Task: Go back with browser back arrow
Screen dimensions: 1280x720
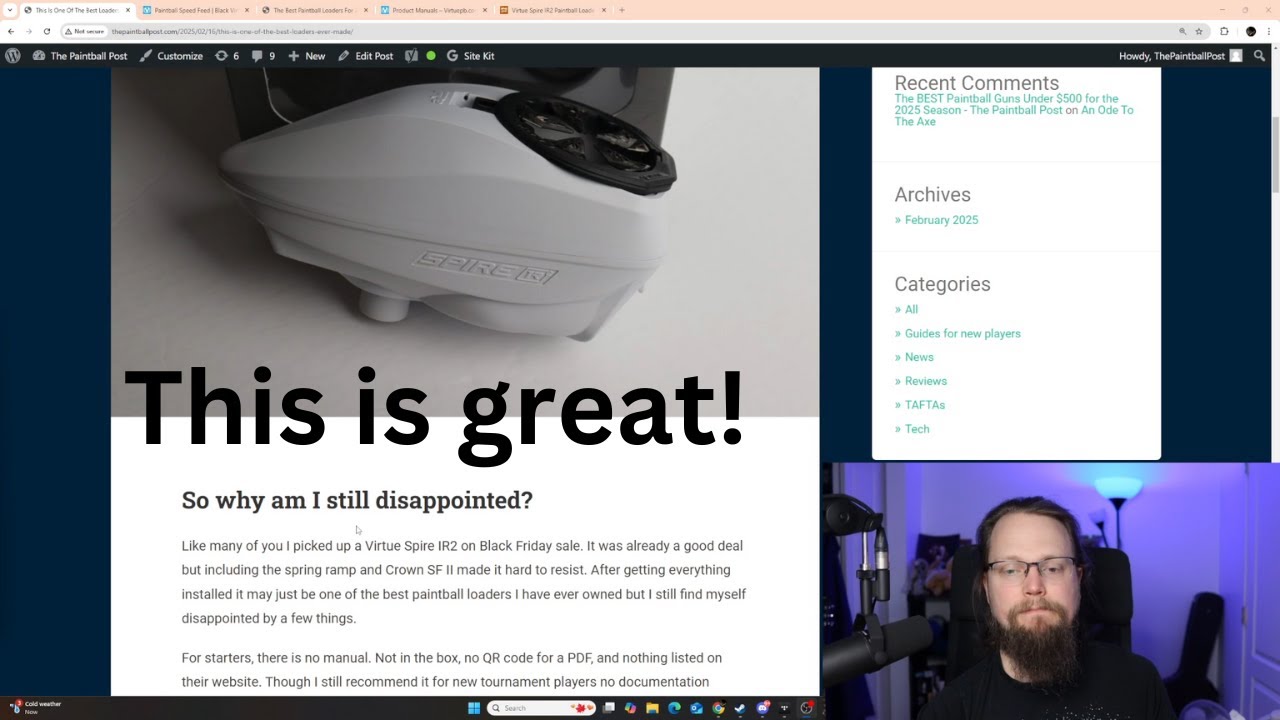Action: pos(11,31)
